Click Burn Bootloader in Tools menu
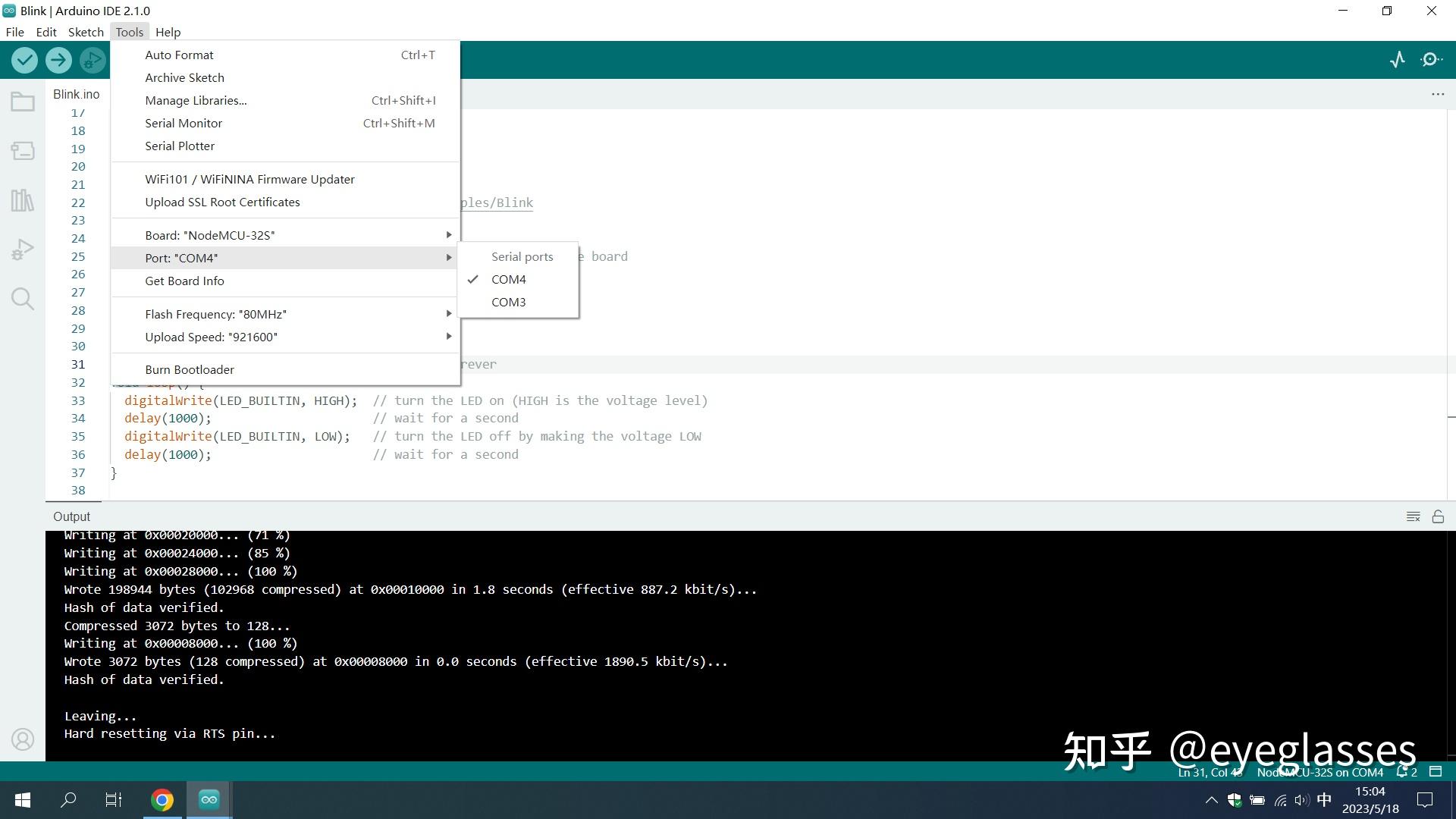This screenshot has height=819, width=1456. (189, 369)
